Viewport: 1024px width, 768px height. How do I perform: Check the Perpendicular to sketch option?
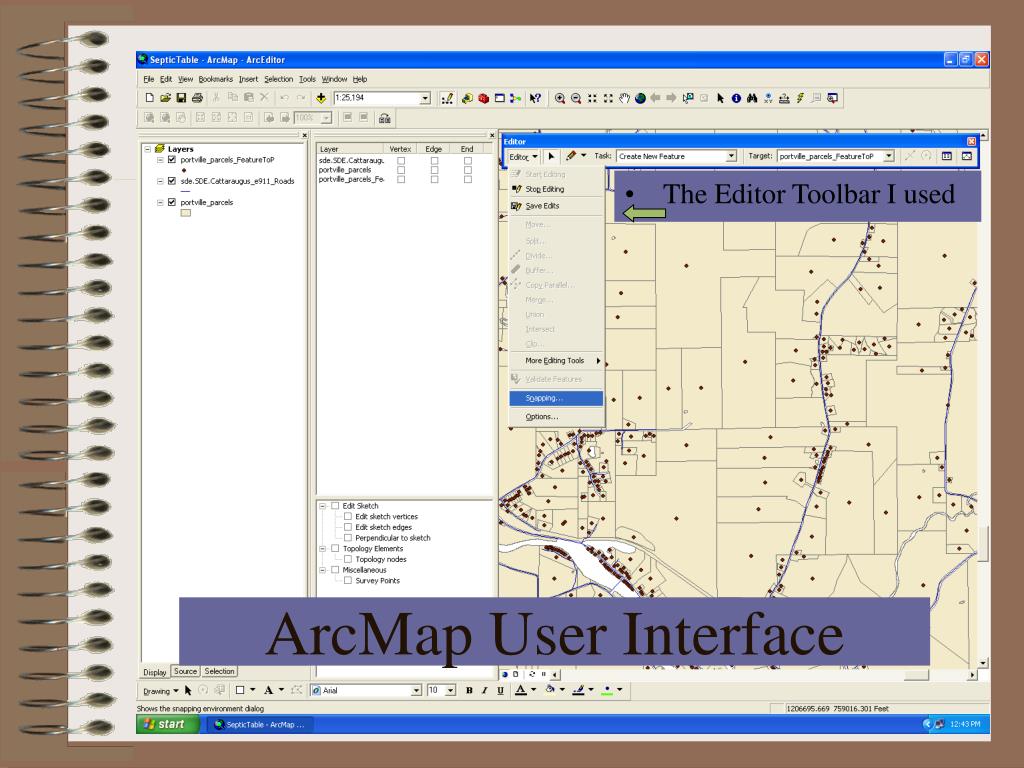coord(348,538)
